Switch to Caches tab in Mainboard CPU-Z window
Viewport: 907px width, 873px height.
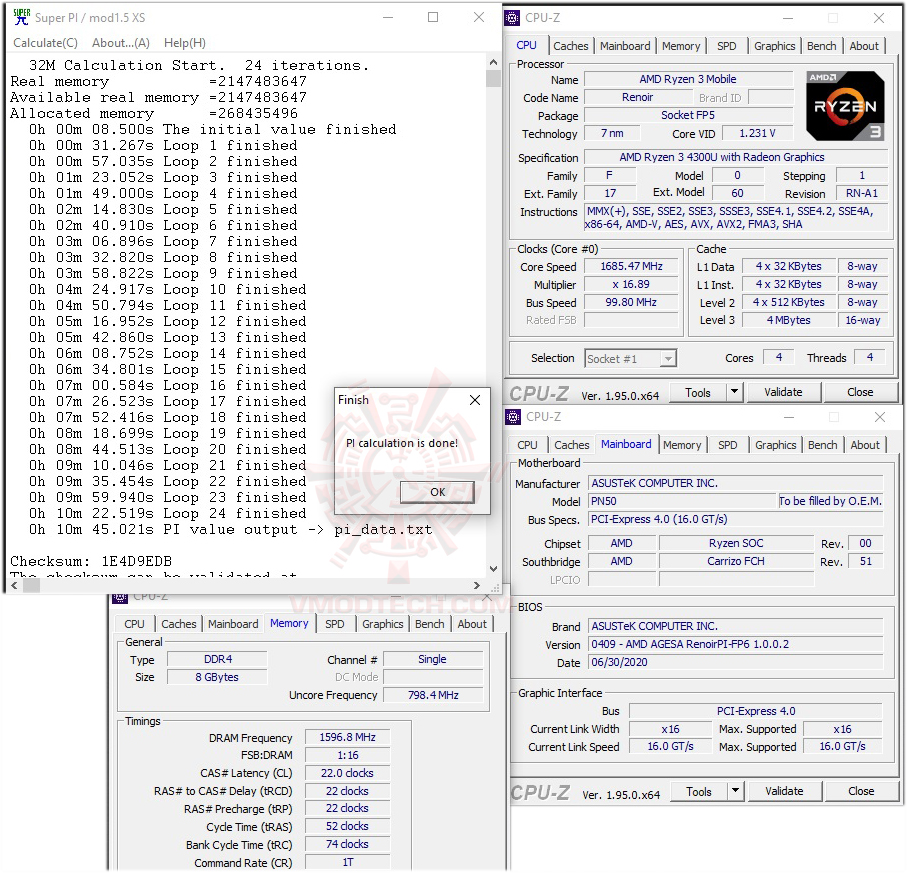point(572,445)
